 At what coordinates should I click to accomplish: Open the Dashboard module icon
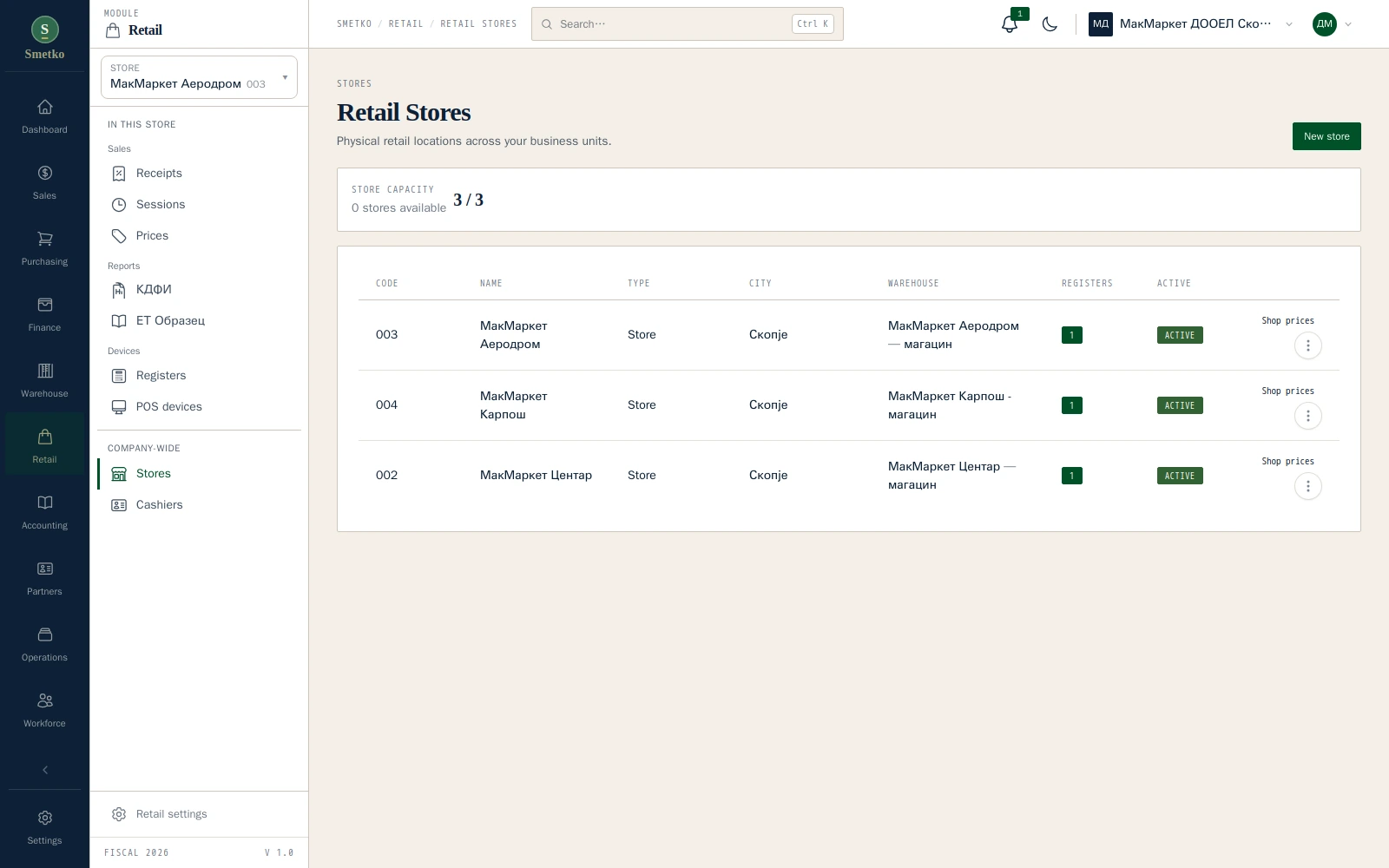click(44, 117)
